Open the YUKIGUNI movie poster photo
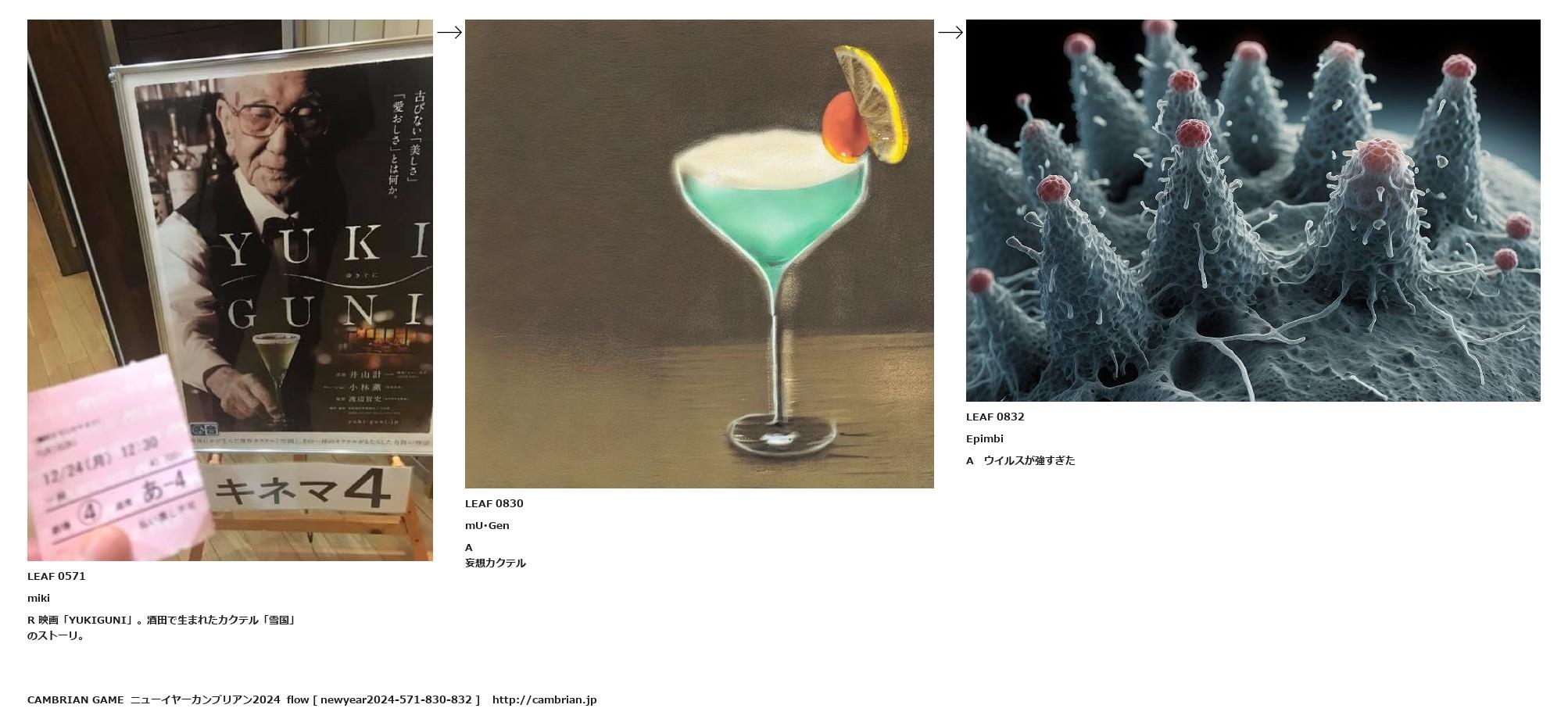Image resolution: width=1568 pixels, height=719 pixels. click(x=230, y=290)
